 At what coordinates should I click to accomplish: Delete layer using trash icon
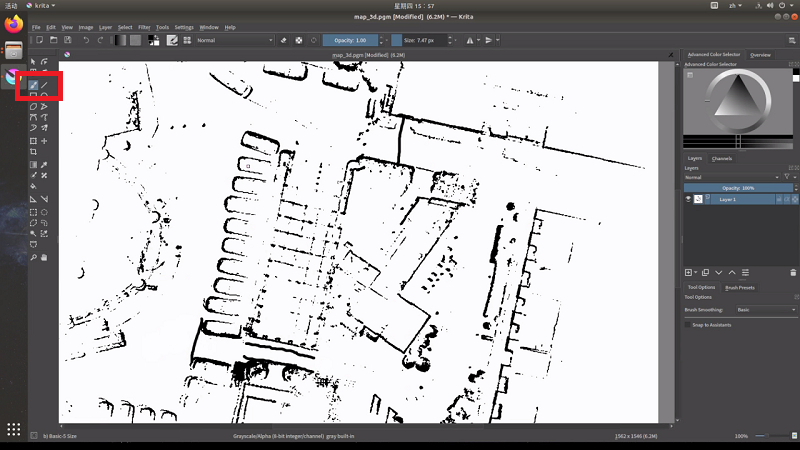coord(791,272)
